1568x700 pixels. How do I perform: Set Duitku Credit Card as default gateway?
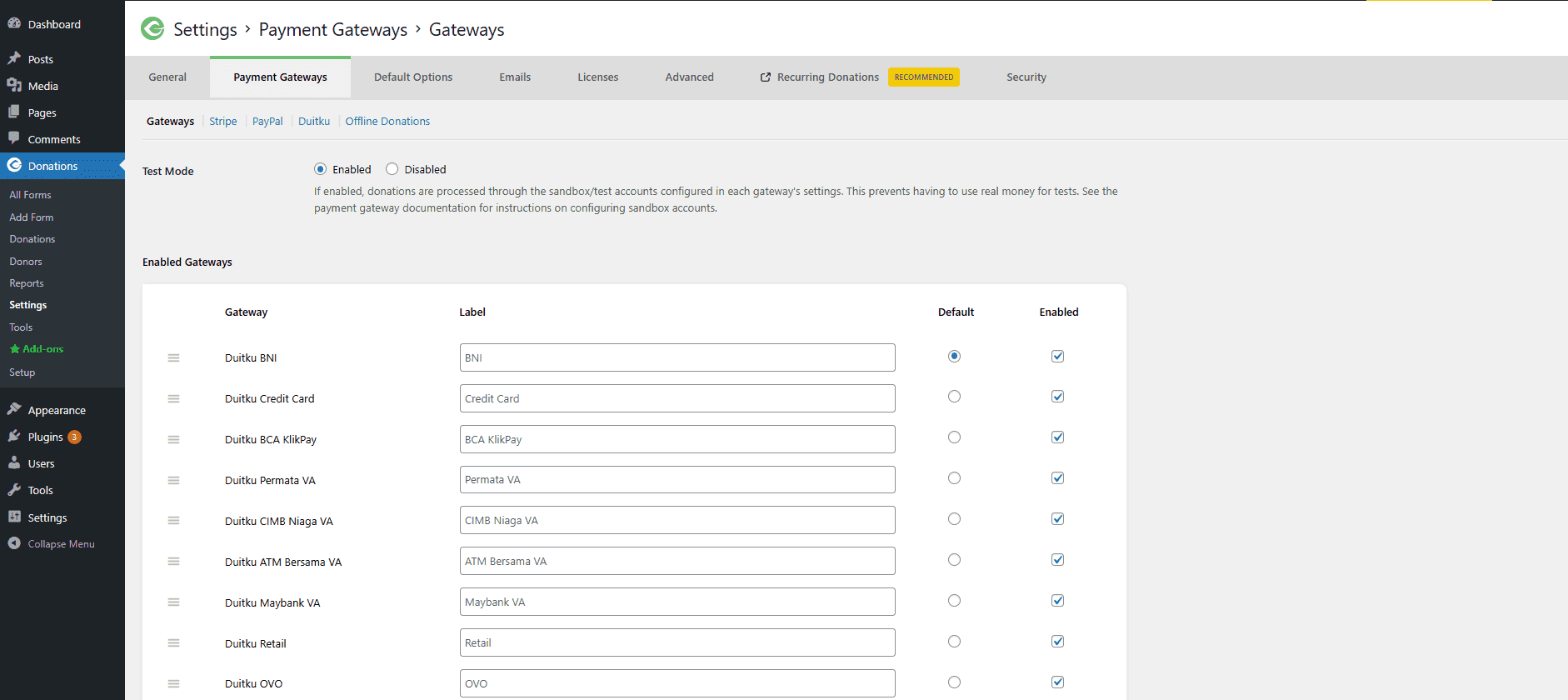click(954, 397)
